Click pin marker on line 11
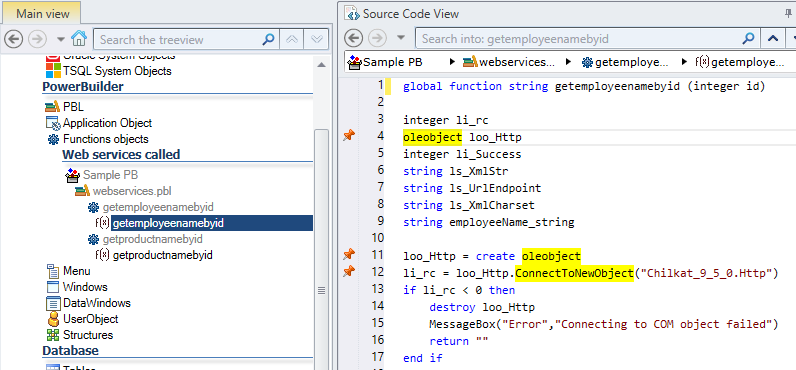796x370 pixels. point(348,254)
